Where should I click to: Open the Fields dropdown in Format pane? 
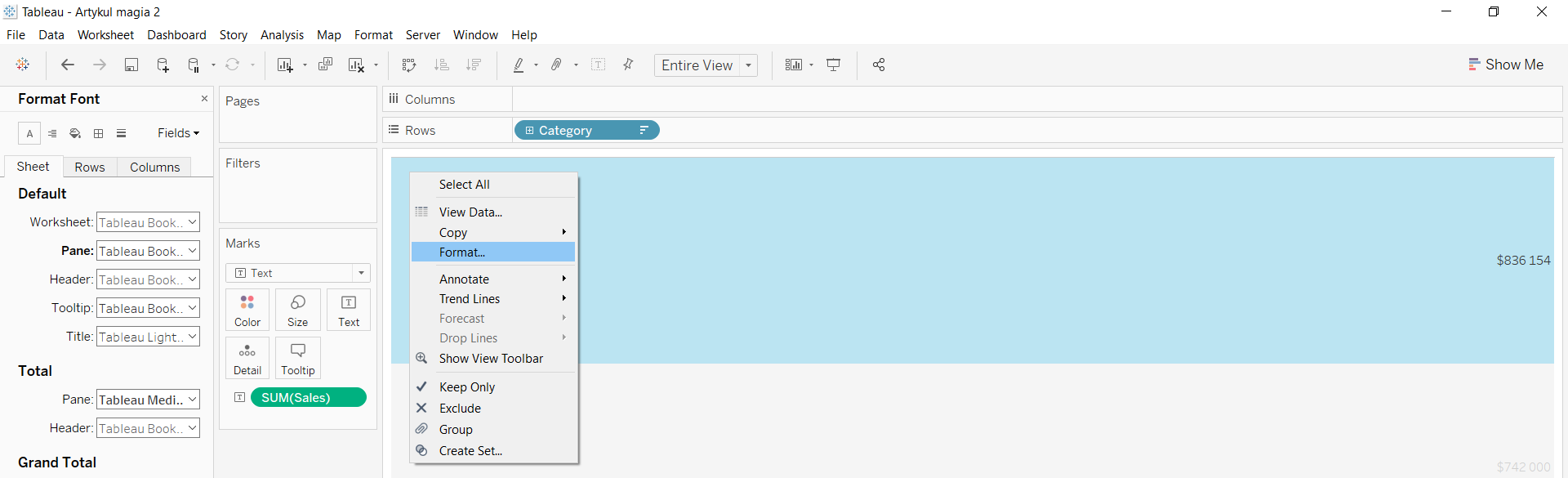tap(178, 133)
